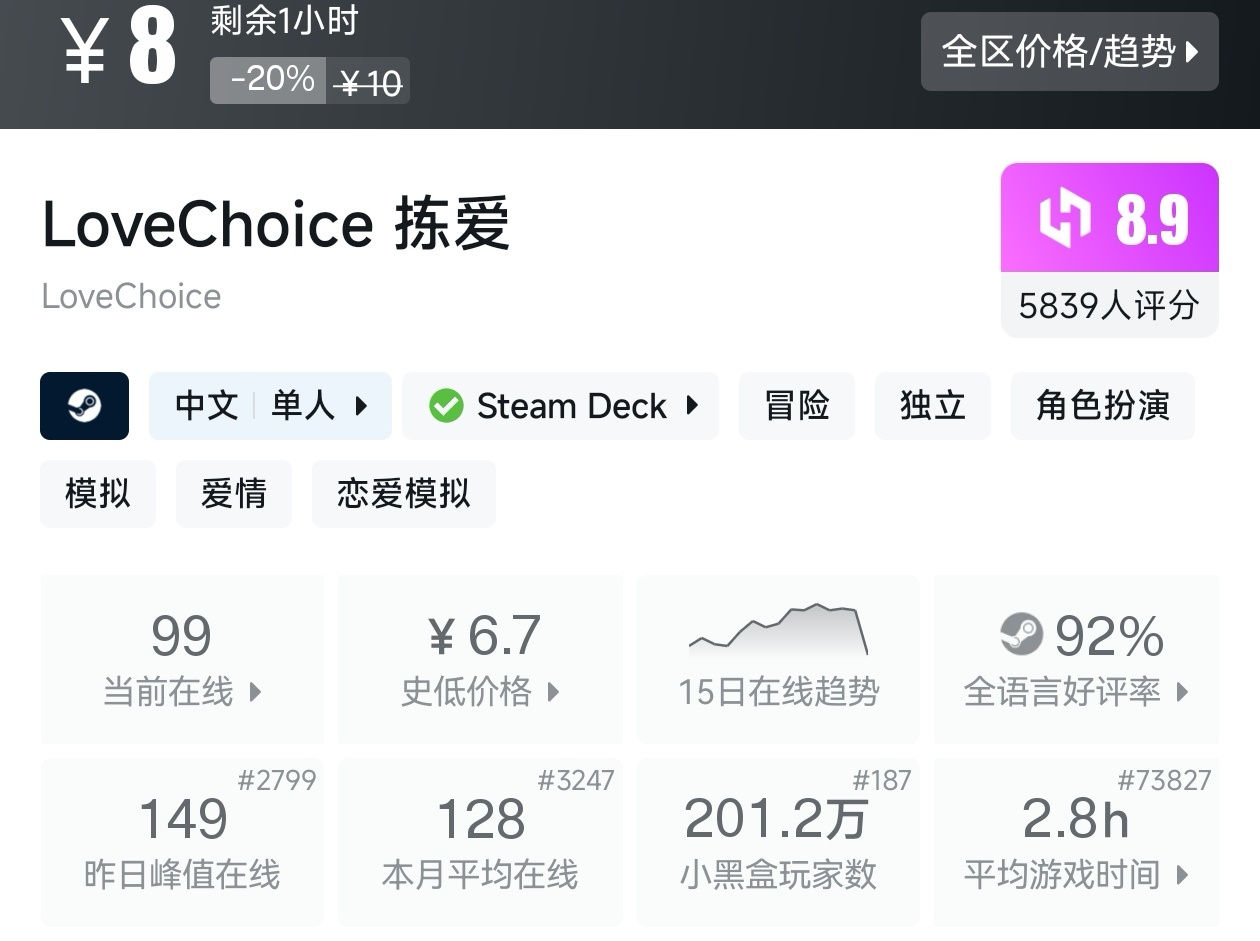Click the Steam logo beside 92%
The height and width of the screenshot is (941, 1260).
(x=1021, y=634)
